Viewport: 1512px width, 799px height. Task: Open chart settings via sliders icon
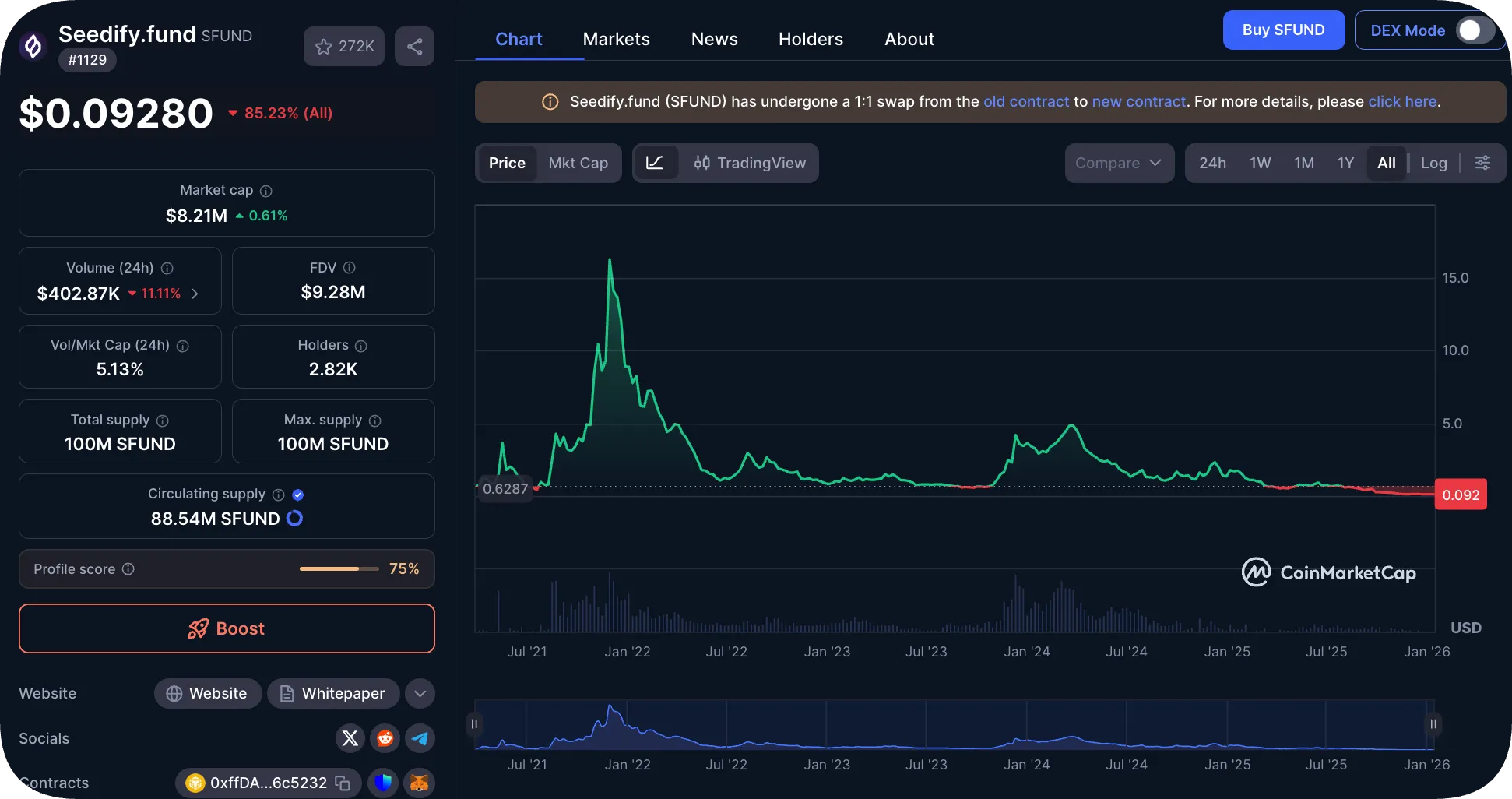pos(1483,163)
